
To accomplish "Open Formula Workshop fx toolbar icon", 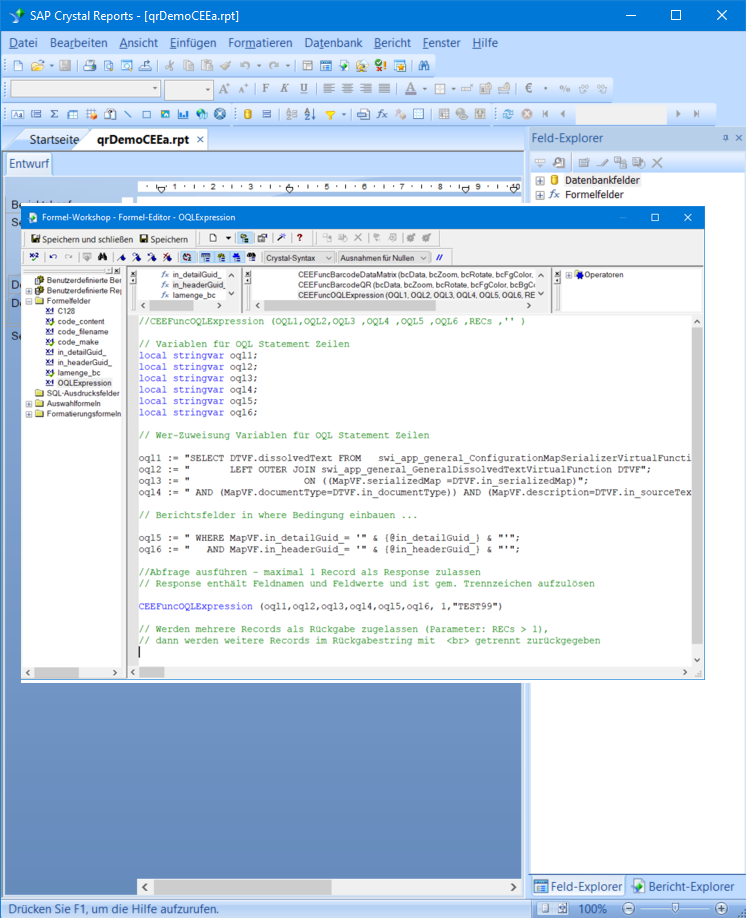I will pyautogui.click(x=382, y=114).
